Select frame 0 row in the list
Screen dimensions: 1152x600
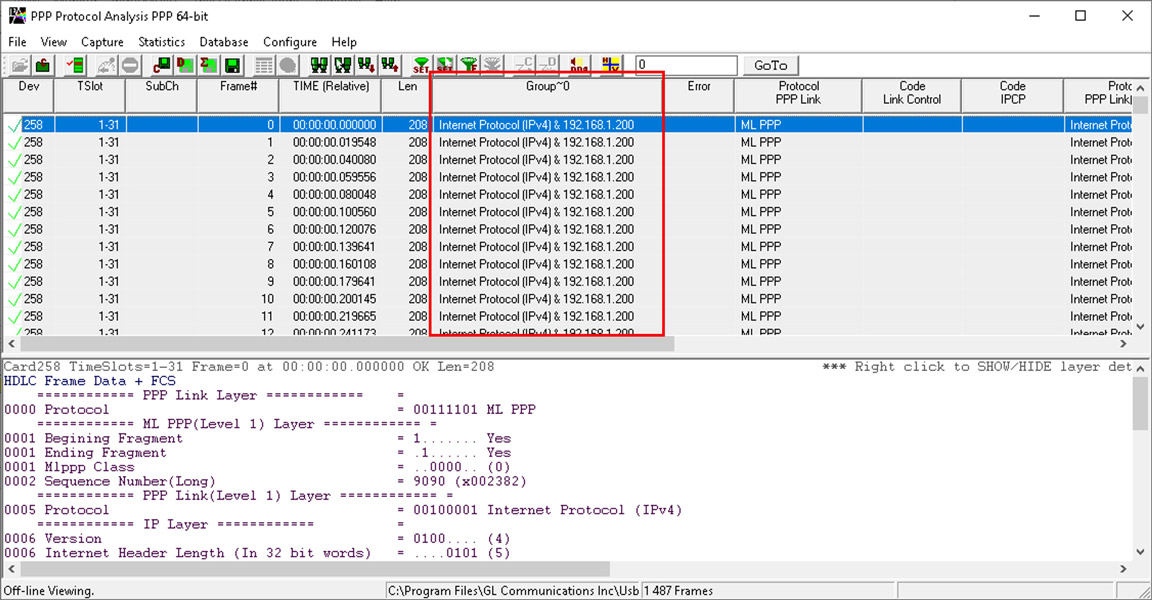click(x=567, y=125)
